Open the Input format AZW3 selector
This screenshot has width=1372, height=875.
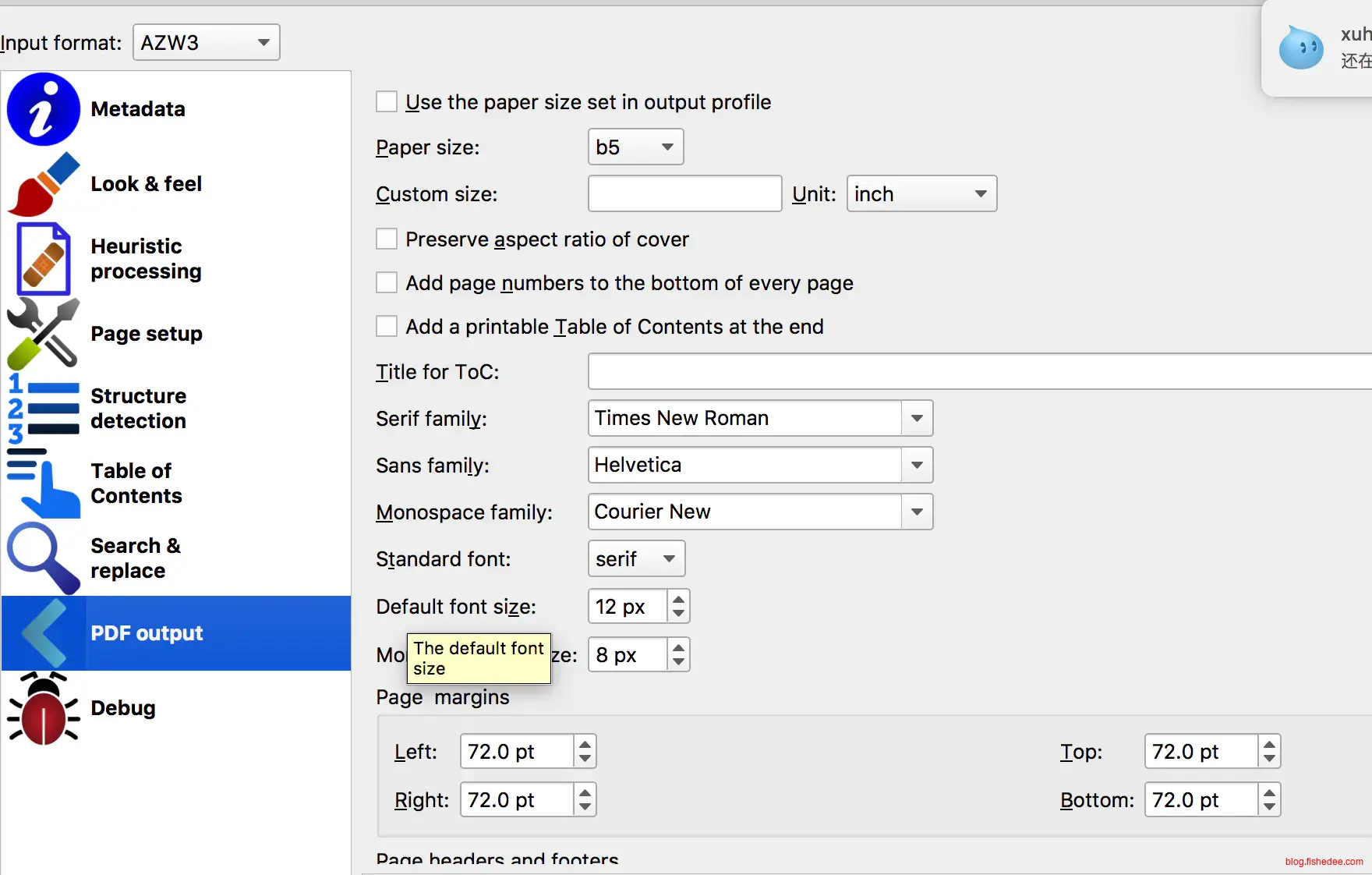tap(206, 43)
